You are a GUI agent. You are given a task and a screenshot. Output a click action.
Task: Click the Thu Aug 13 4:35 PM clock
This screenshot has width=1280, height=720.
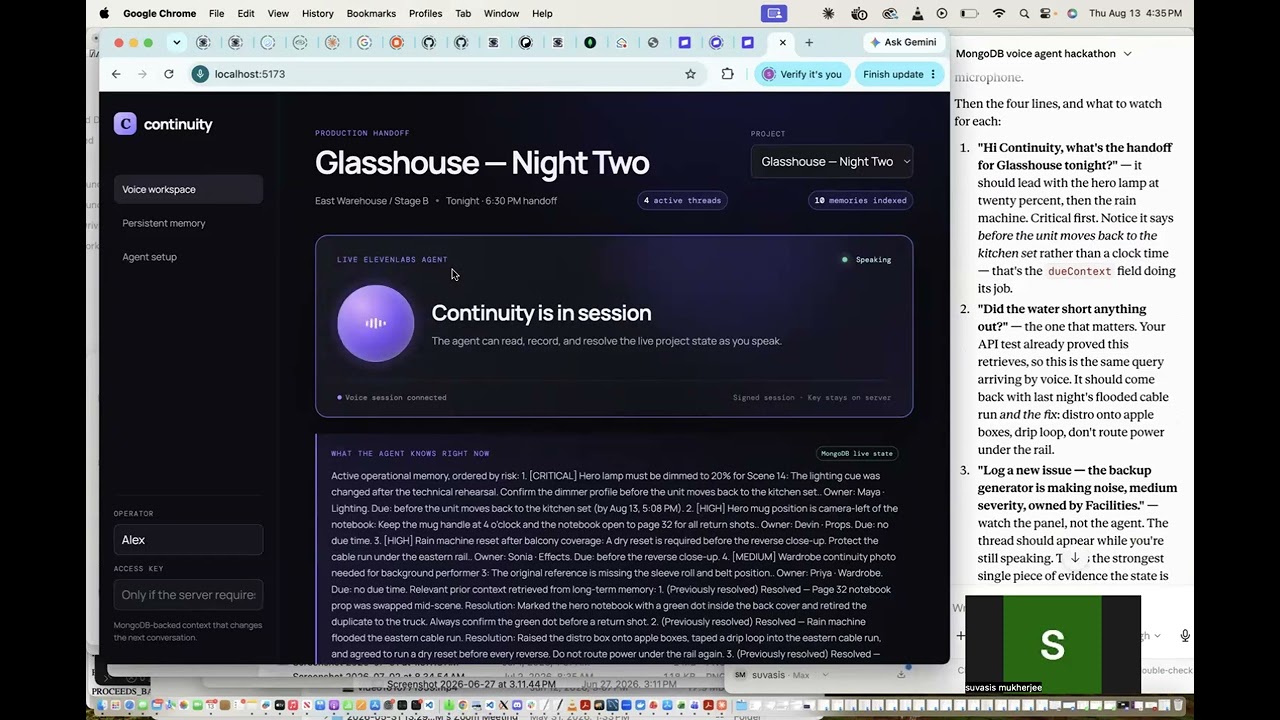(1135, 13)
